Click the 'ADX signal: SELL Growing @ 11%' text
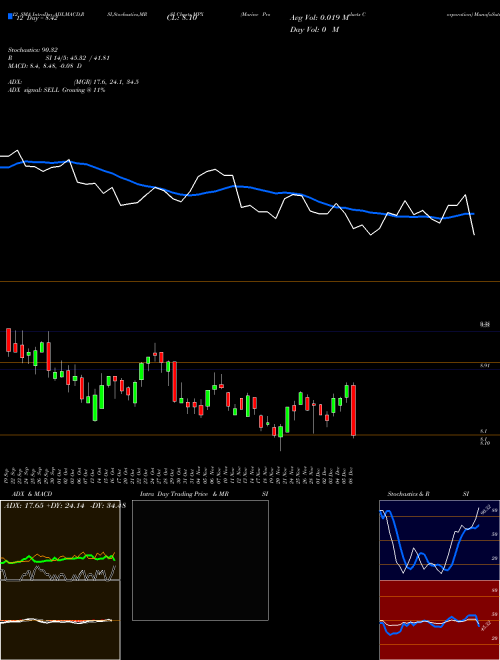500x660 pixels. point(56,90)
